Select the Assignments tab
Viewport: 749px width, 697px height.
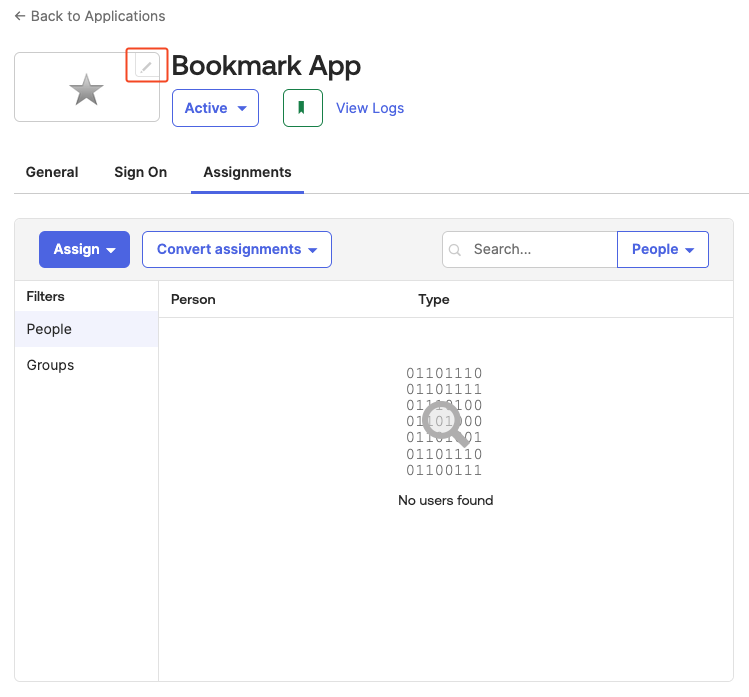[247, 172]
